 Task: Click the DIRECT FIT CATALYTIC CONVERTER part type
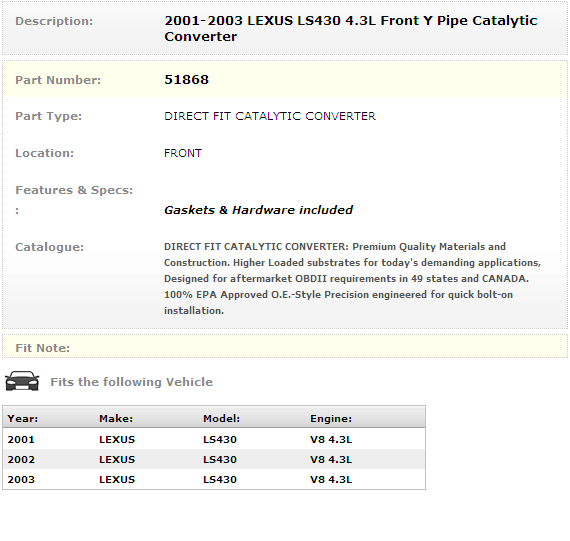270,116
